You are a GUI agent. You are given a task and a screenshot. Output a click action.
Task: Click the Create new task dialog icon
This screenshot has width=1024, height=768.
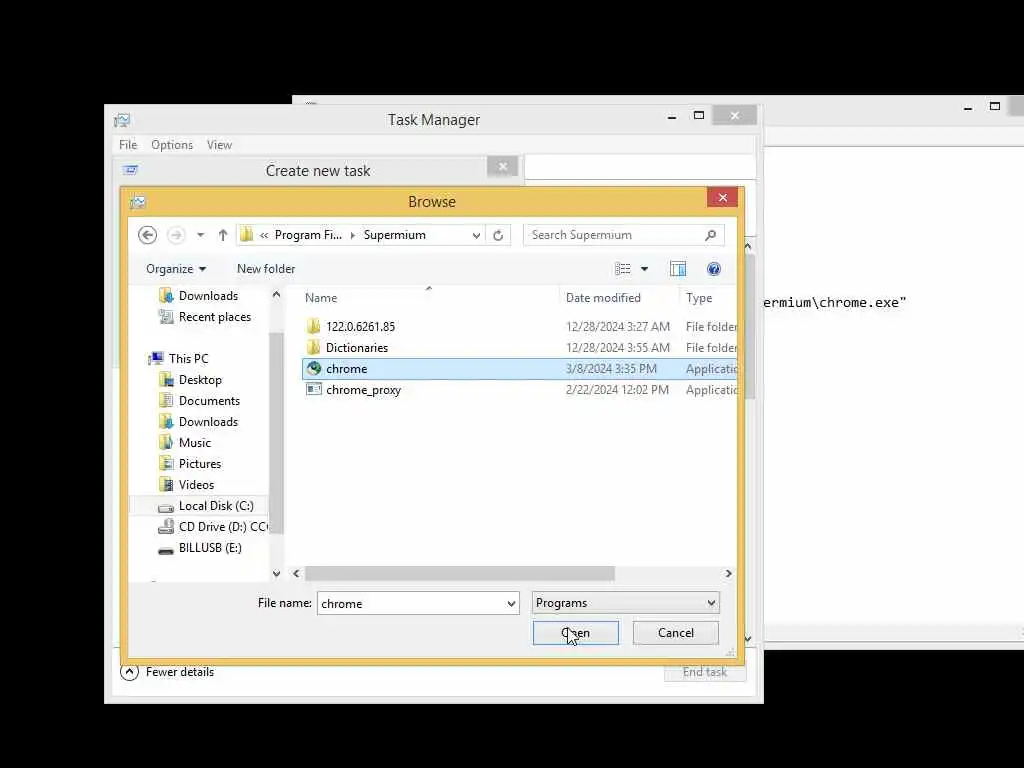(130, 170)
